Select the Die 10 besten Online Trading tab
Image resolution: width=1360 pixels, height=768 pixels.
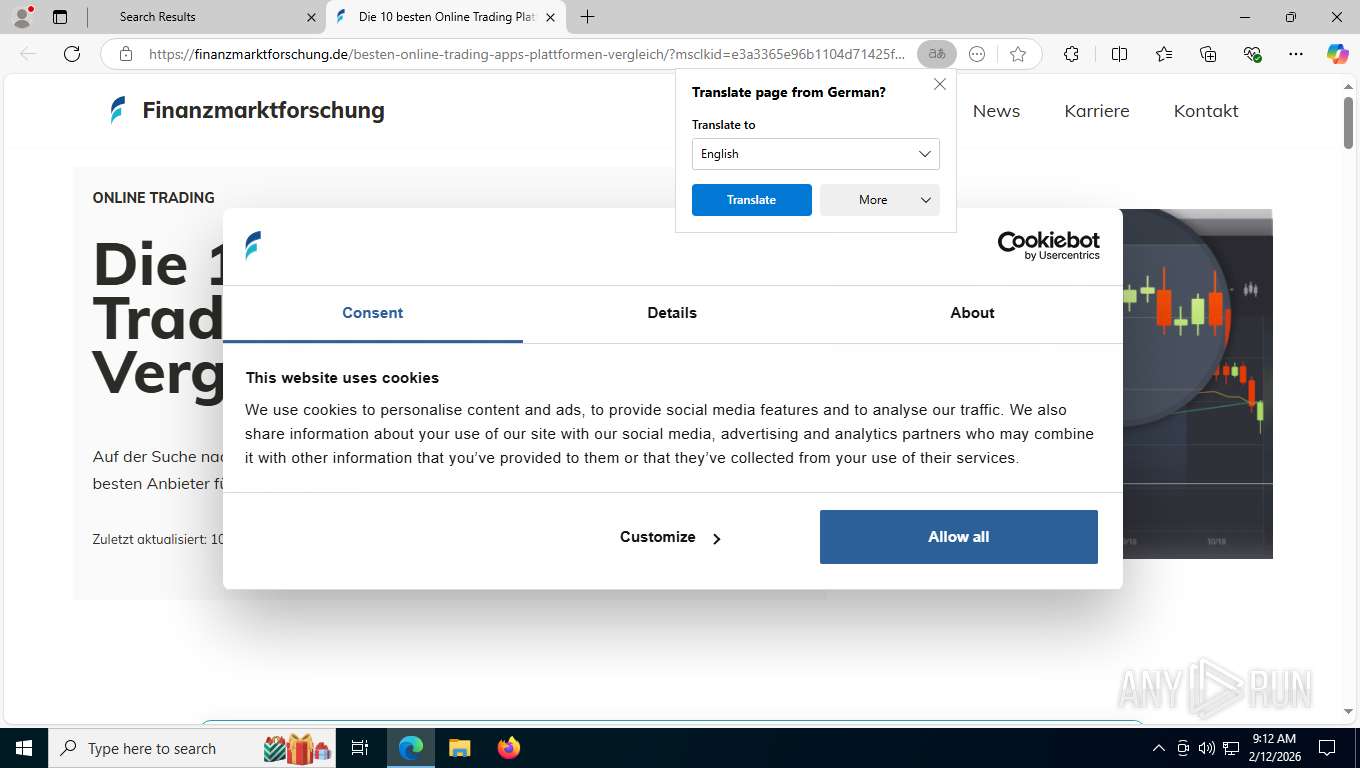[446, 17]
